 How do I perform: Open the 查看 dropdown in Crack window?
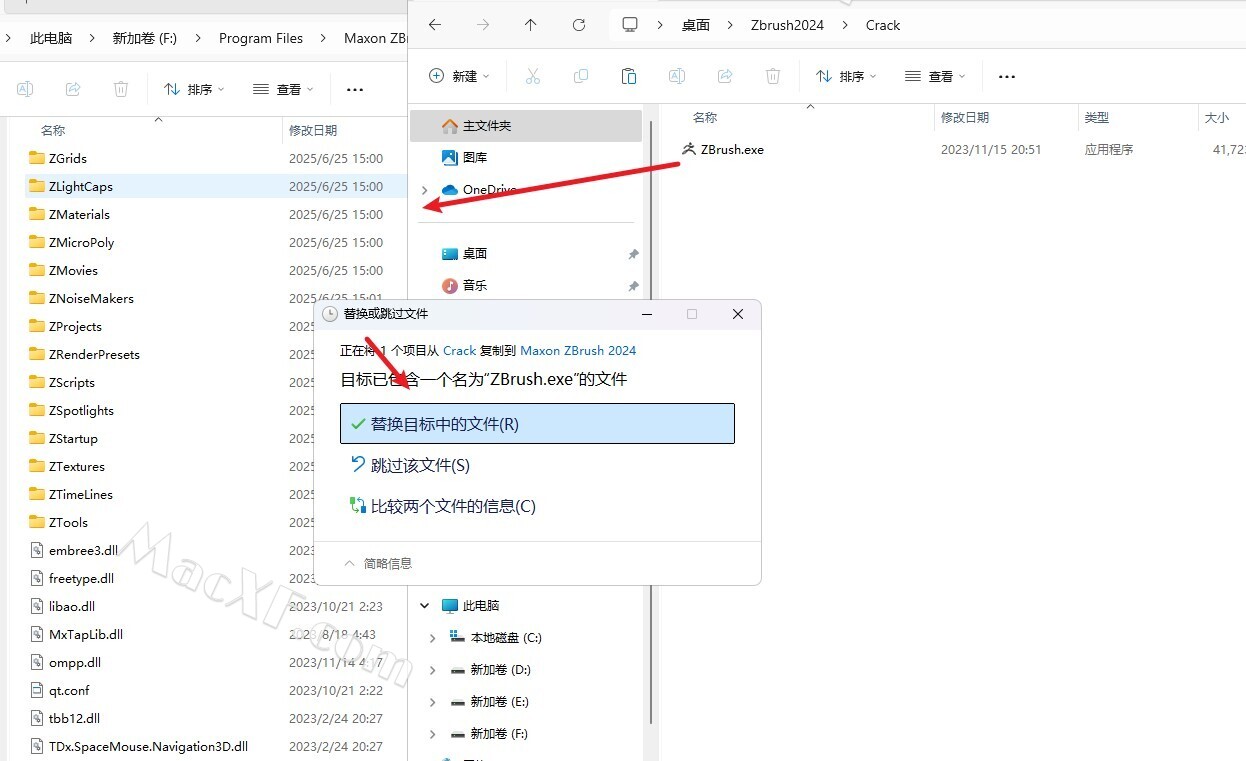click(x=935, y=76)
